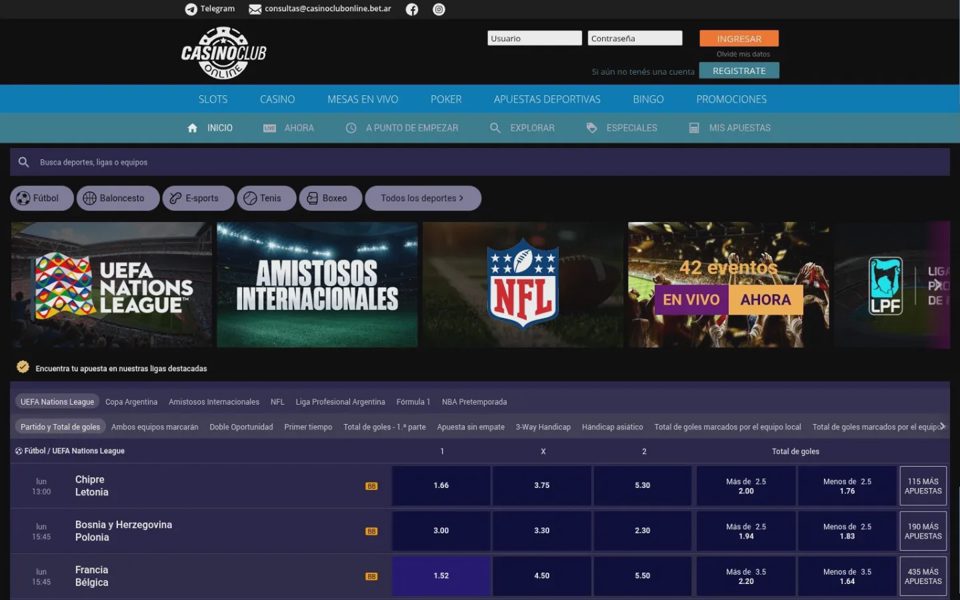Click the stats icon for Chipre vs Letonia
The height and width of the screenshot is (600, 960).
click(x=371, y=486)
